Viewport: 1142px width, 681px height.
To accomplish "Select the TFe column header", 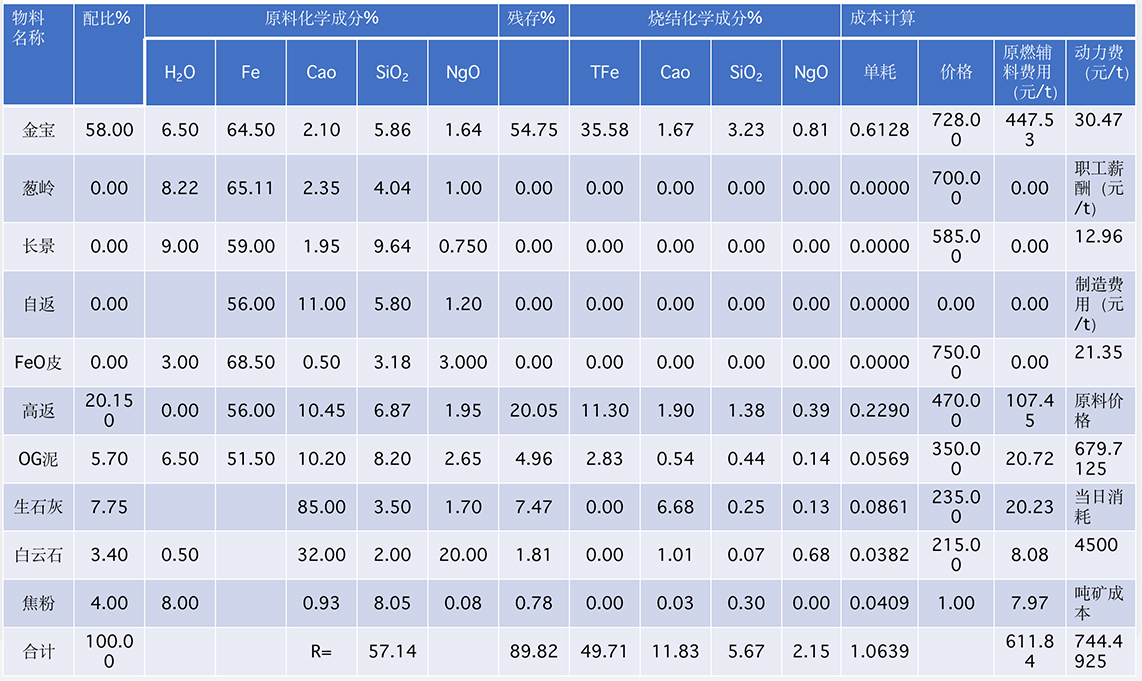I will [x=604, y=72].
